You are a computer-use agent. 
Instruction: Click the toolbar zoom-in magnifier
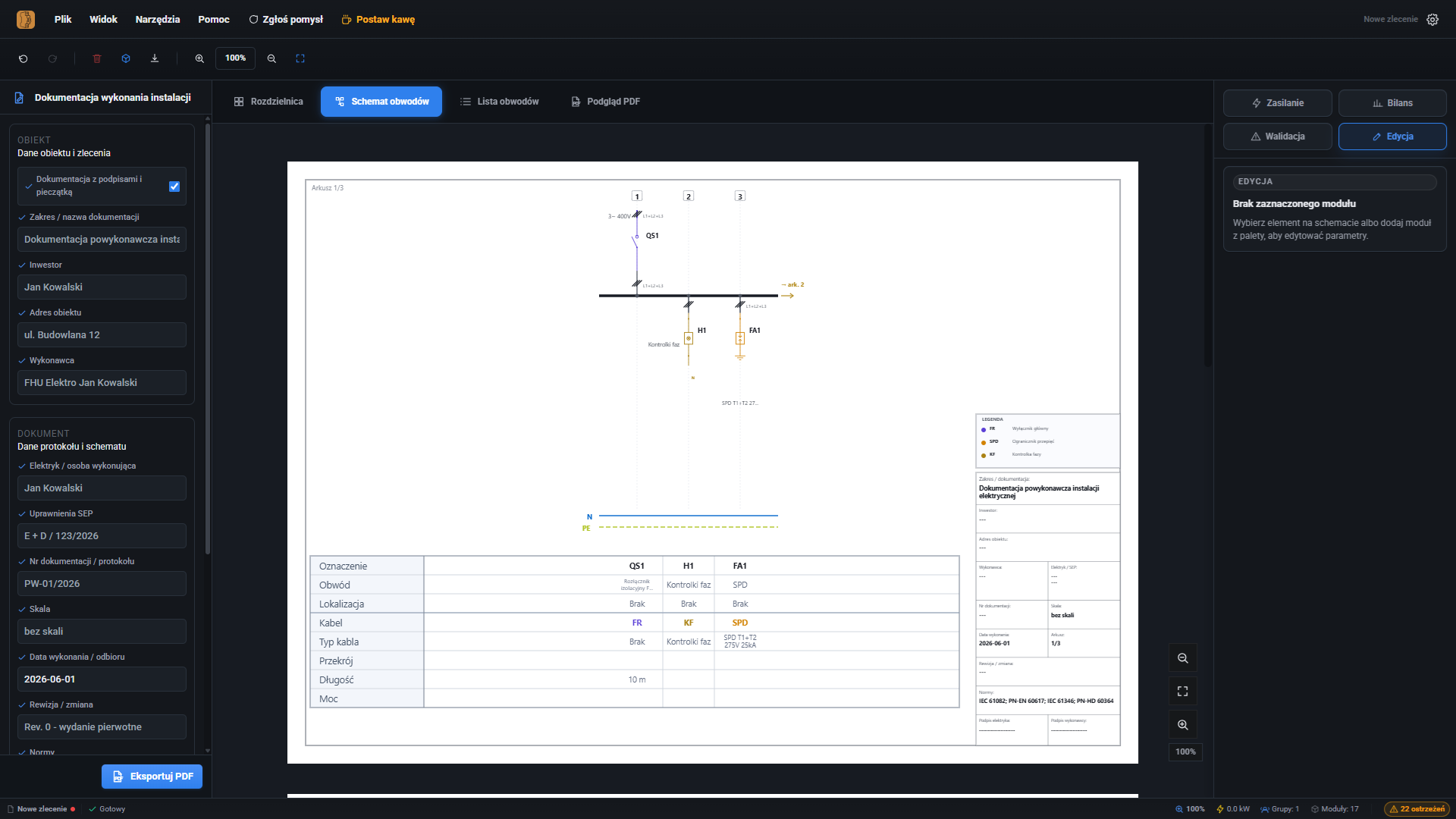(x=199, y=58)
